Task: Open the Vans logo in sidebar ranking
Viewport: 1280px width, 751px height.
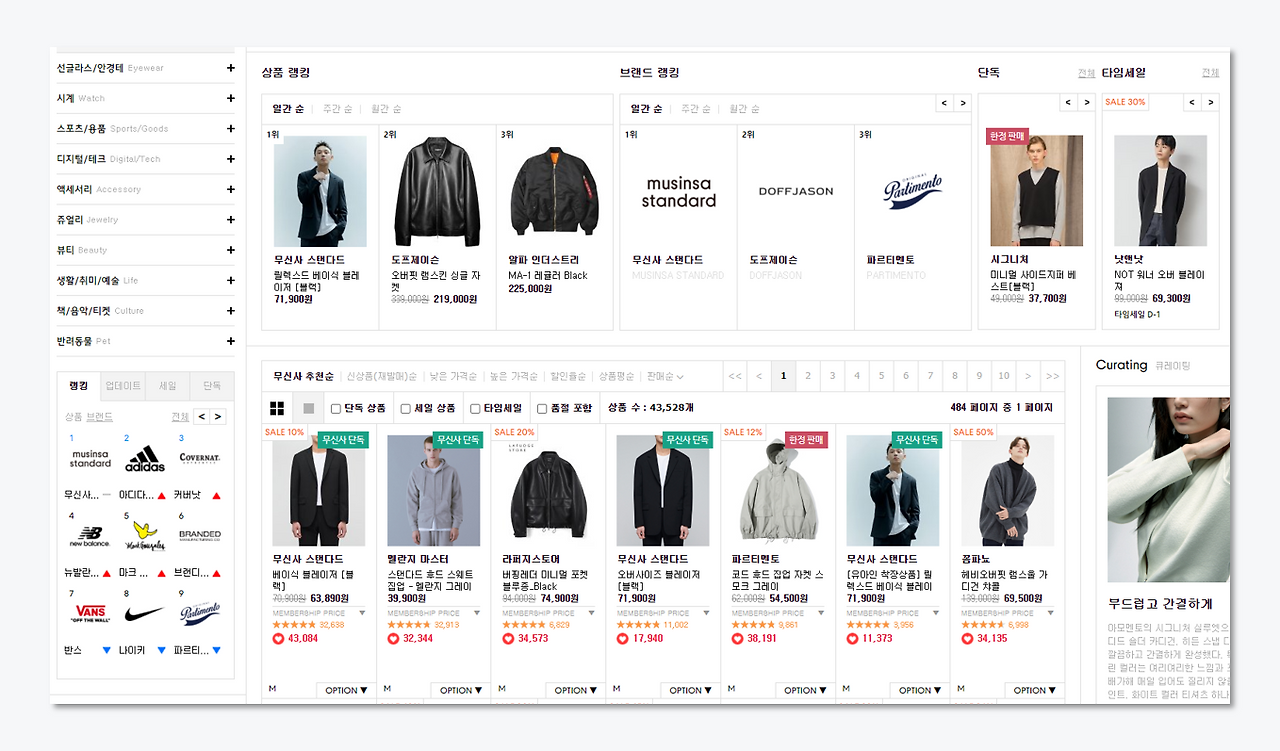Action: pos(90,612)
